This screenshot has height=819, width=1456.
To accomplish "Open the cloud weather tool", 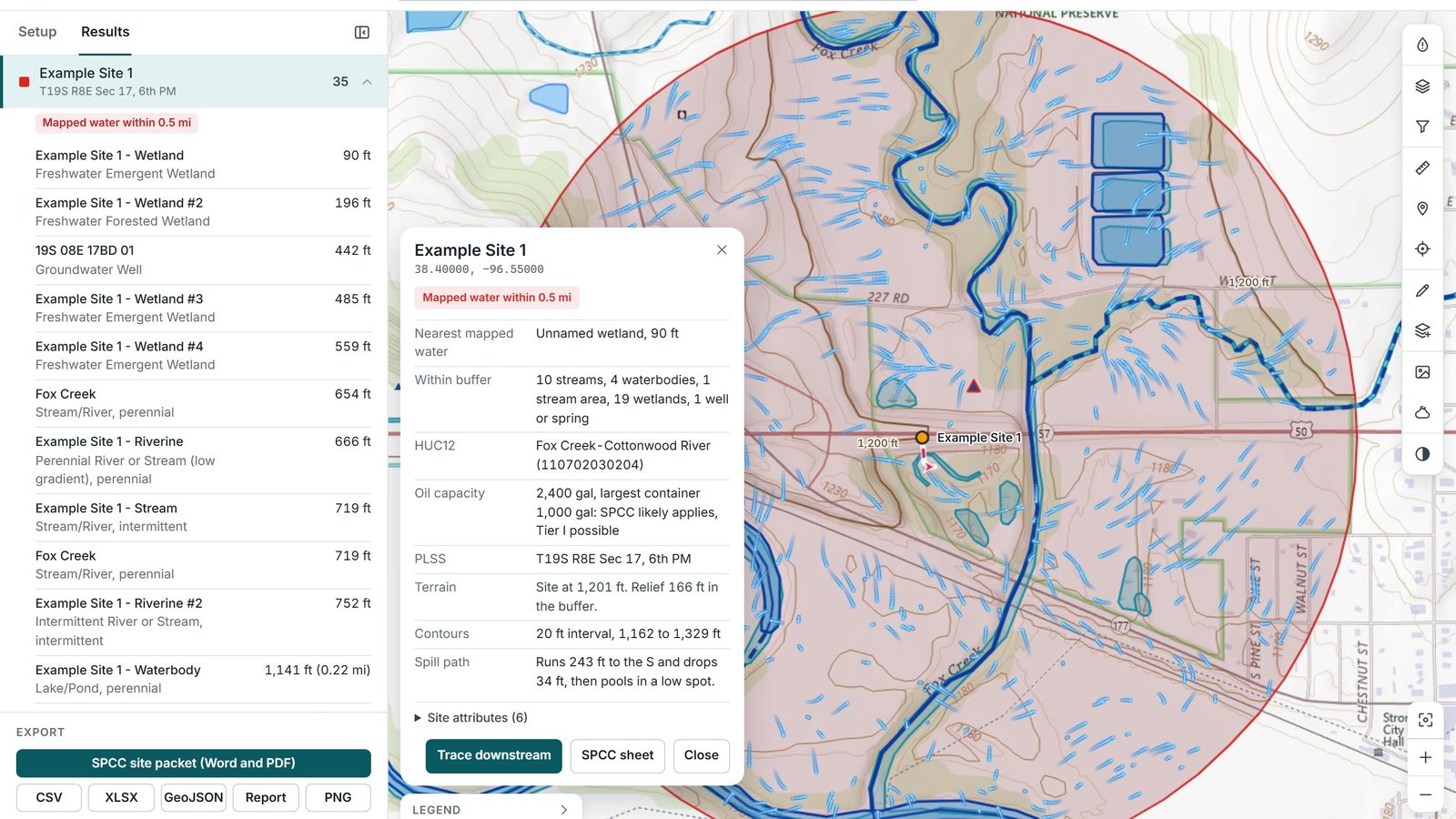I will pyautogui.click(x=1422, y=412).
